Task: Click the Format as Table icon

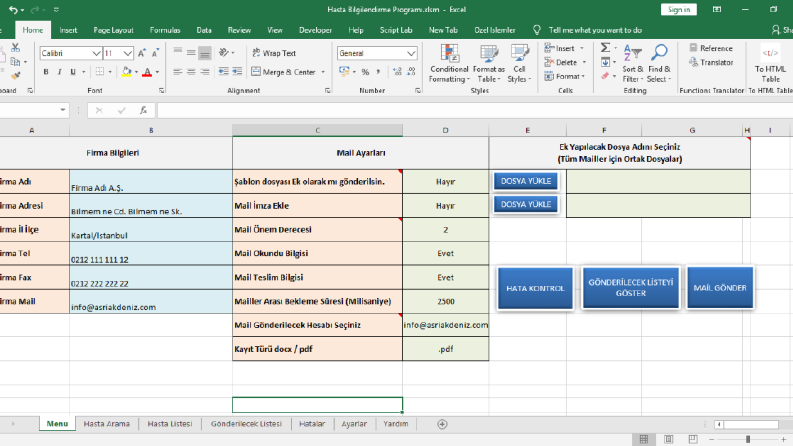Action: [x=489, y=54]
